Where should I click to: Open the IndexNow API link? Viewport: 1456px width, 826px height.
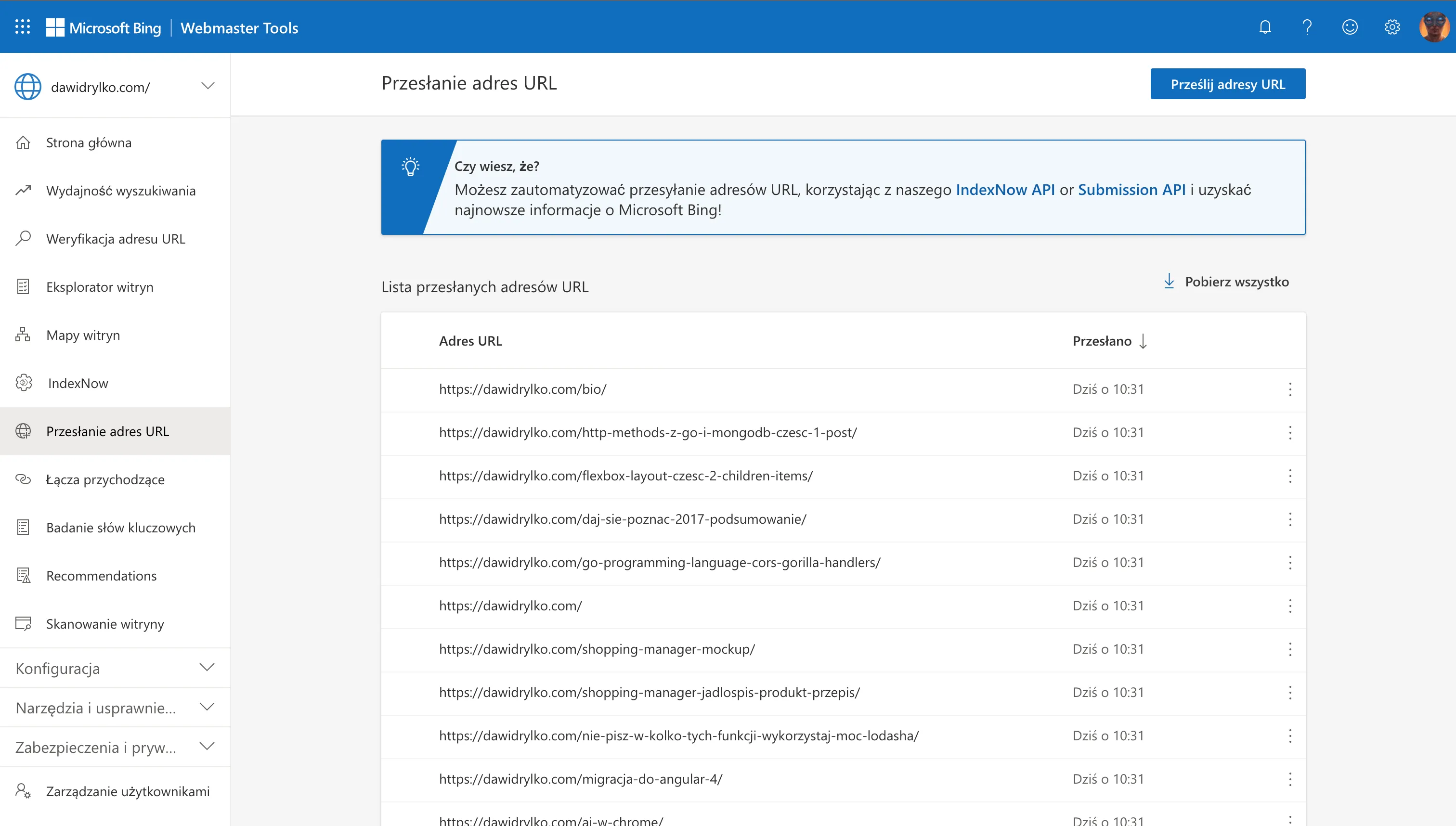(1005, 190)
